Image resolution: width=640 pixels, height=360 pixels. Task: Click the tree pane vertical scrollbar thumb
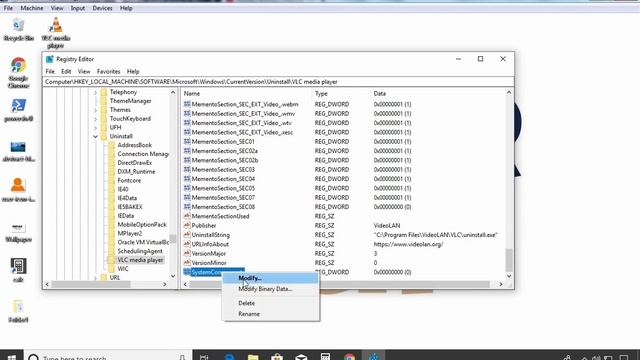pos(173,238)
